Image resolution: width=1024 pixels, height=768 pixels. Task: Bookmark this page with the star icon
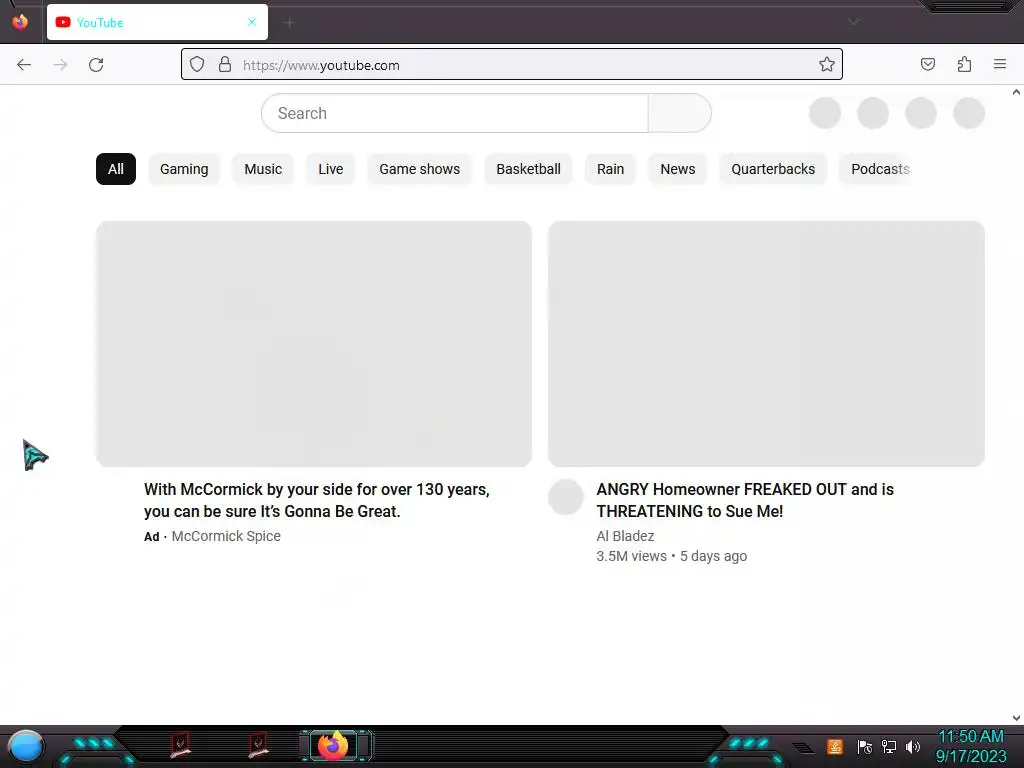(x=827, y=64)
